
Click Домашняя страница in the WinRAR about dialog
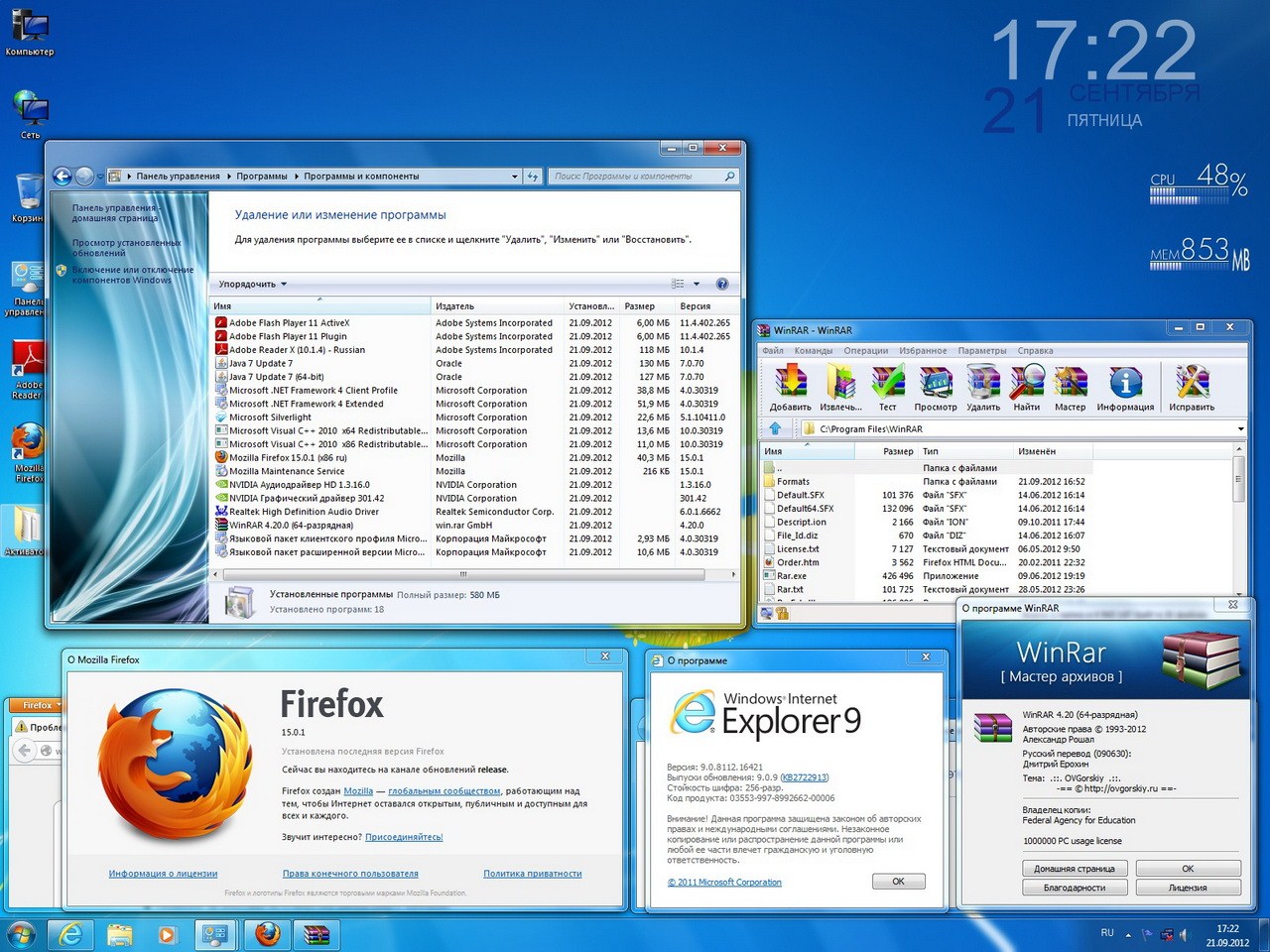click(1075, 869)
